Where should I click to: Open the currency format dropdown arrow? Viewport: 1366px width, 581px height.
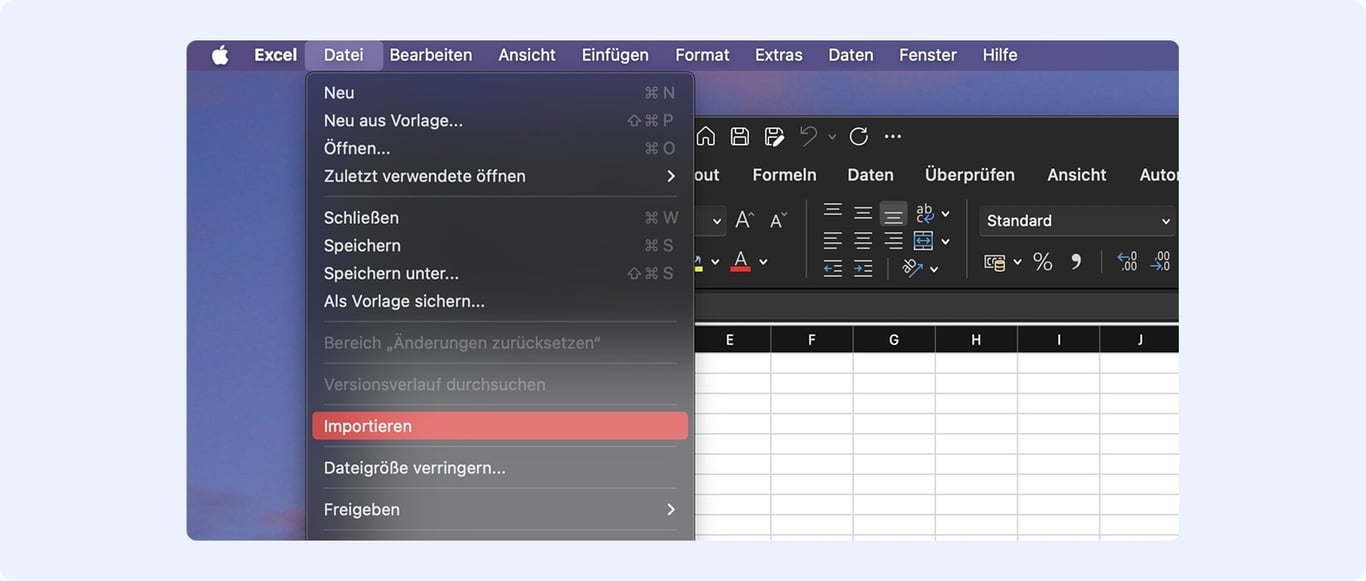(x=1017, y=262)
